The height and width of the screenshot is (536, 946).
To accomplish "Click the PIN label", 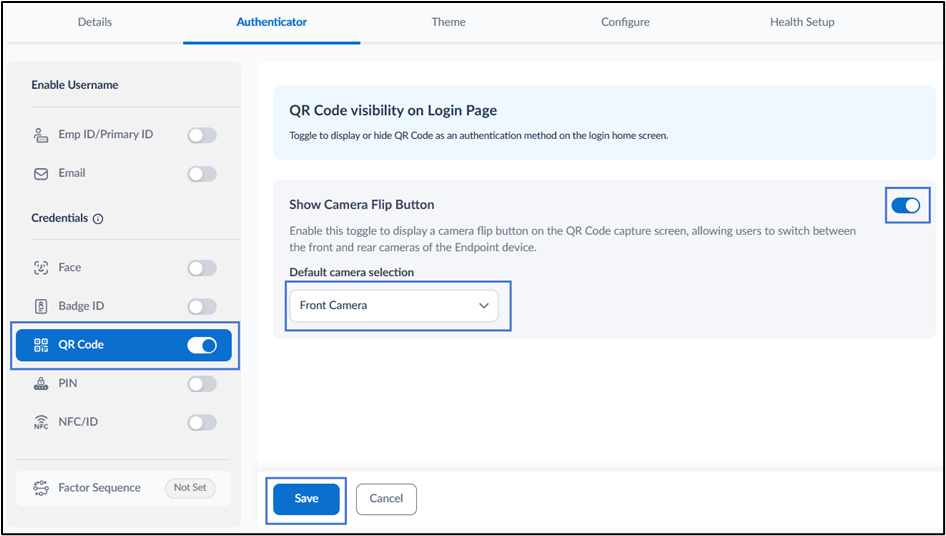I will click(x=68, y=383).
